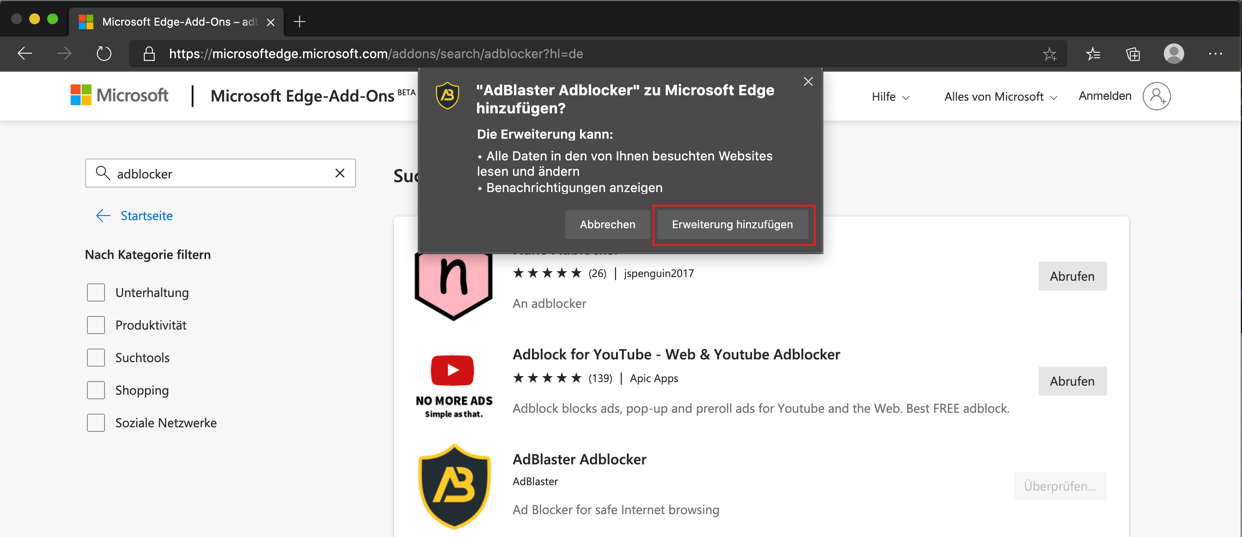Click the jspenguin2017 publisher name
Screen dimensions: 1242x537
tap(659, 273)
